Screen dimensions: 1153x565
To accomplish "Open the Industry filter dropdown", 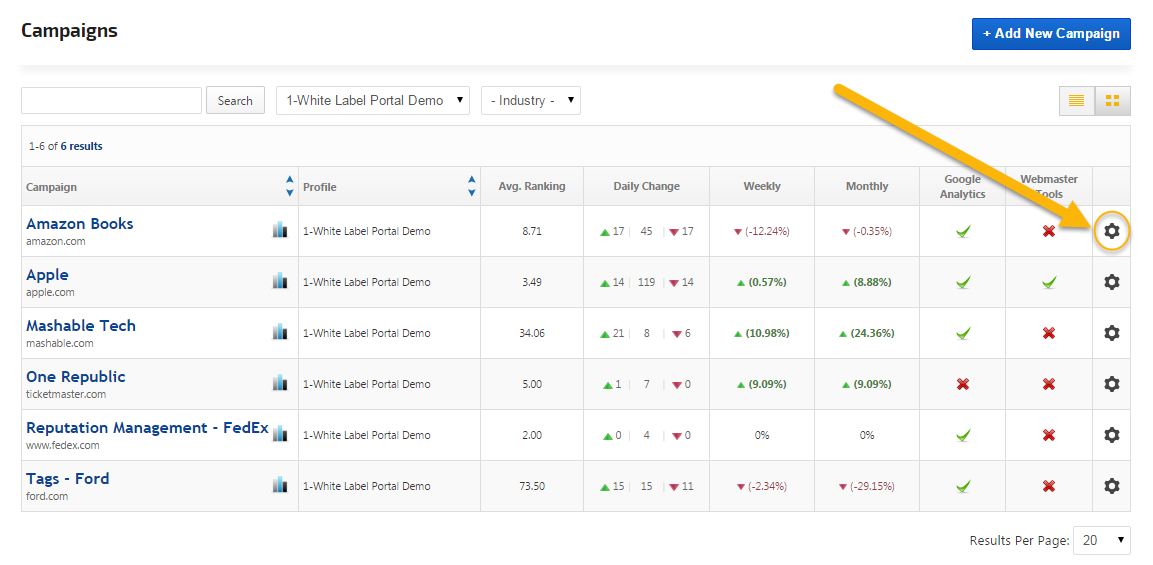I will coord(530,100).
